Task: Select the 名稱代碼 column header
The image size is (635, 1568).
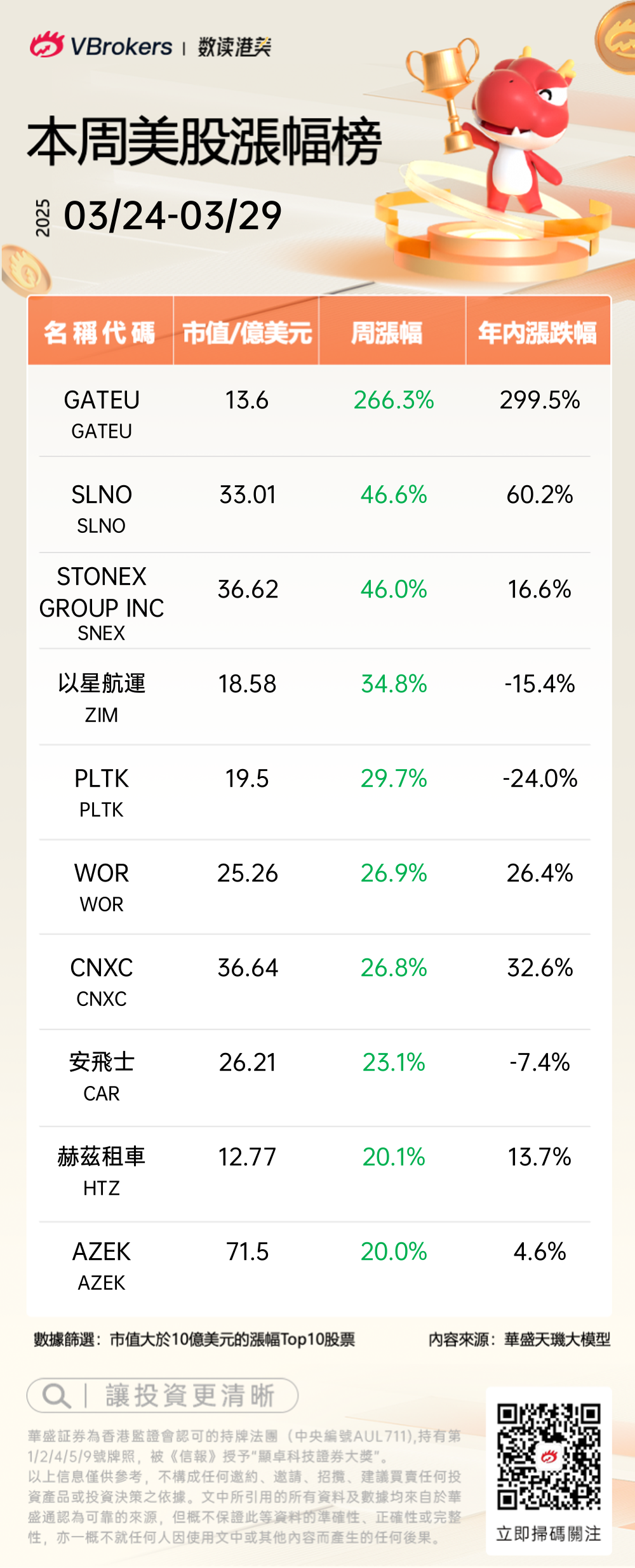Action: (100, 332)
